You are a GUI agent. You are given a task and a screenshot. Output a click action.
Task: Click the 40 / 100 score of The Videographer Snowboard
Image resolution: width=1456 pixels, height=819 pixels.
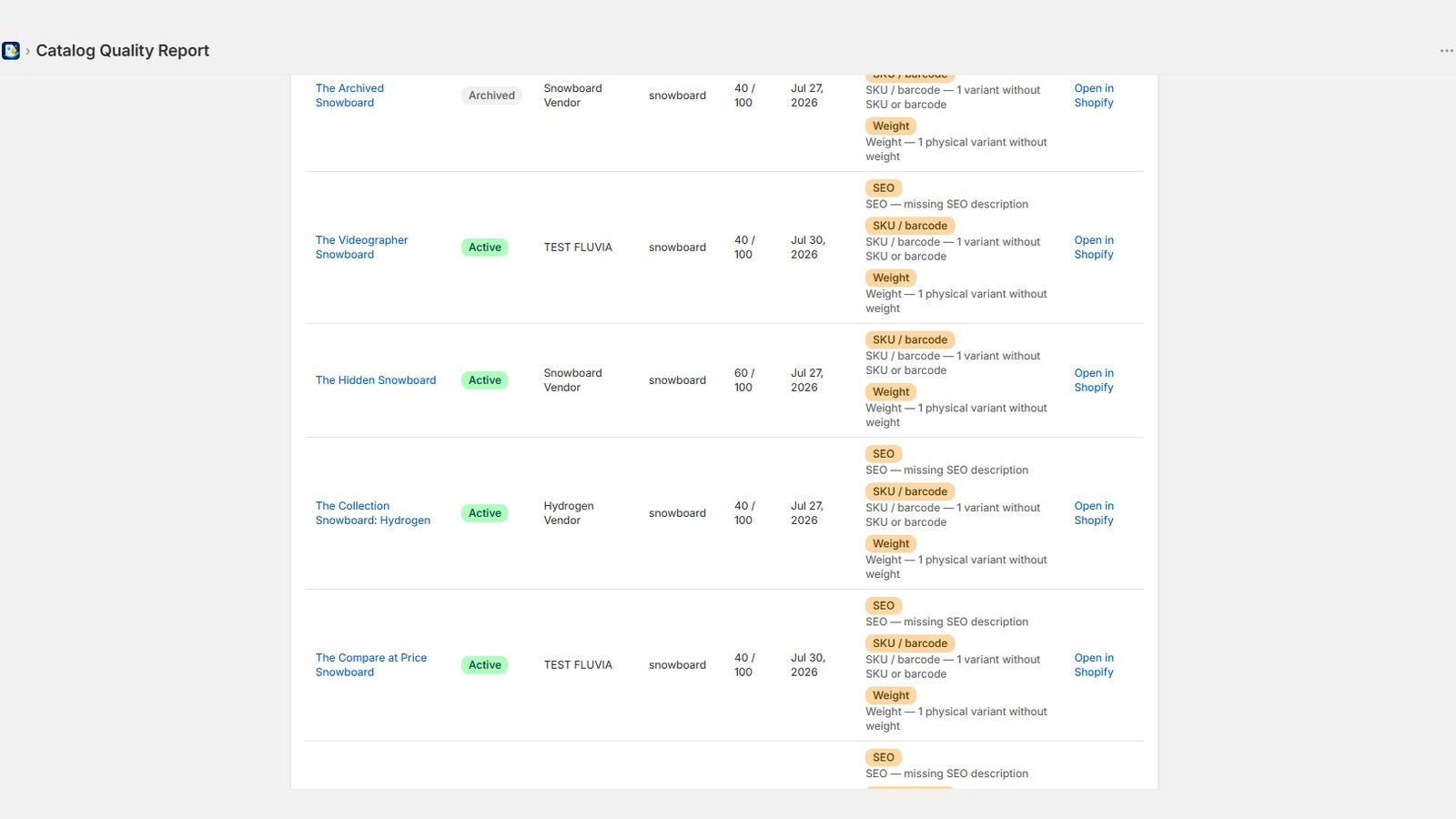(744, 248)
